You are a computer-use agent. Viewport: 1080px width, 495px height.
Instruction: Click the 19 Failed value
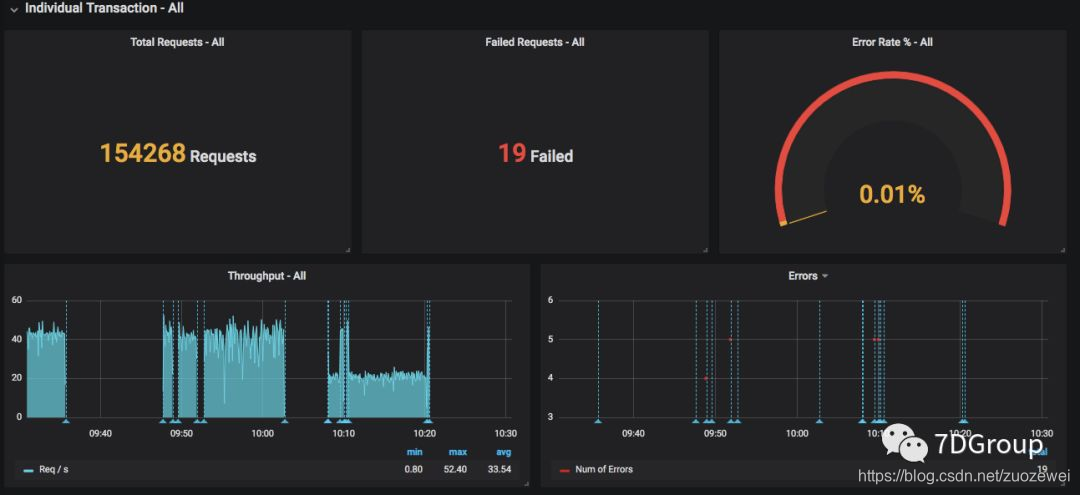(x=535, y=154)
